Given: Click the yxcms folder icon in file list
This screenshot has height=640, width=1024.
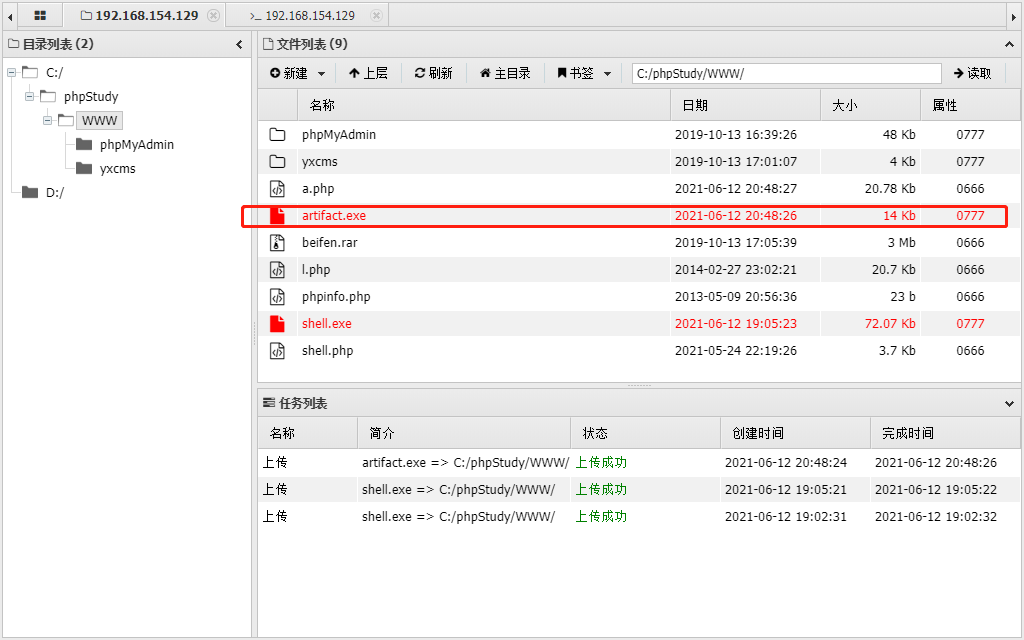Looking at the screenshot, I should click(x=278, y=161).
